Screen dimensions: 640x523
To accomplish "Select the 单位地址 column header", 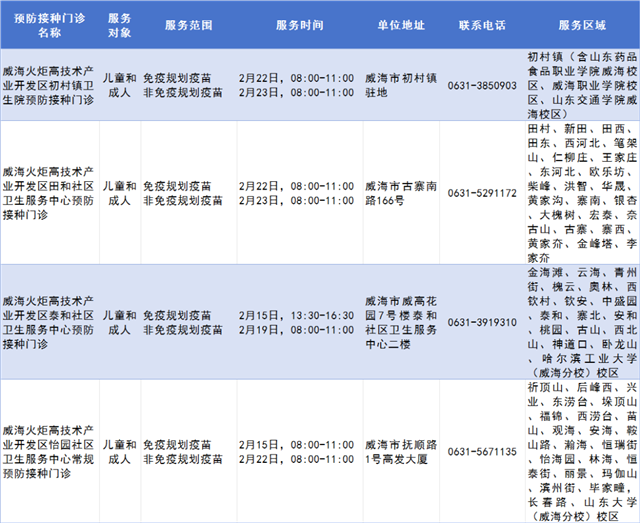I will click(x=395, y=25).
